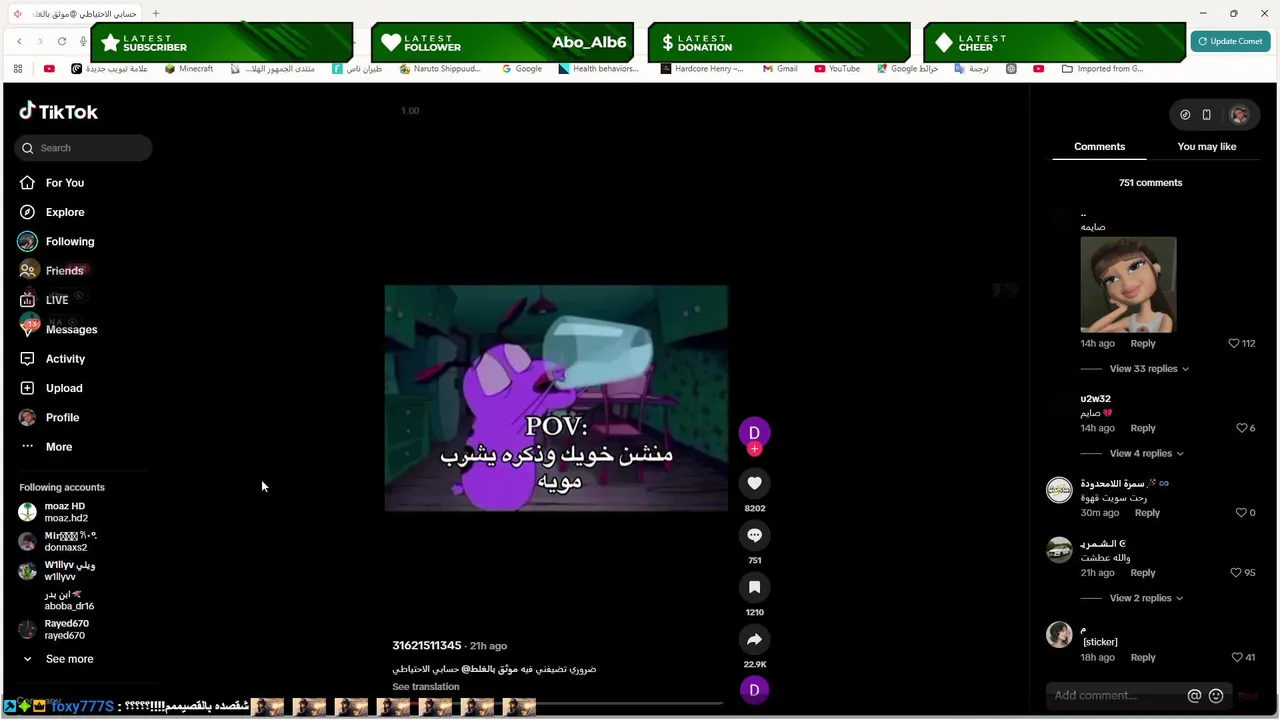Image resolution: width=1280 pixels, height=720 pixels.
Task: Follow creator with red plus badge
Action: pos(754,450)
